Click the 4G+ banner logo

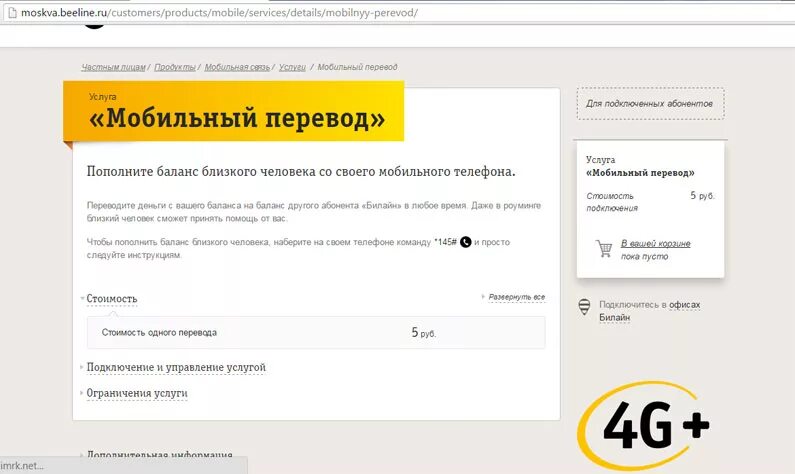tap(645, 426)
